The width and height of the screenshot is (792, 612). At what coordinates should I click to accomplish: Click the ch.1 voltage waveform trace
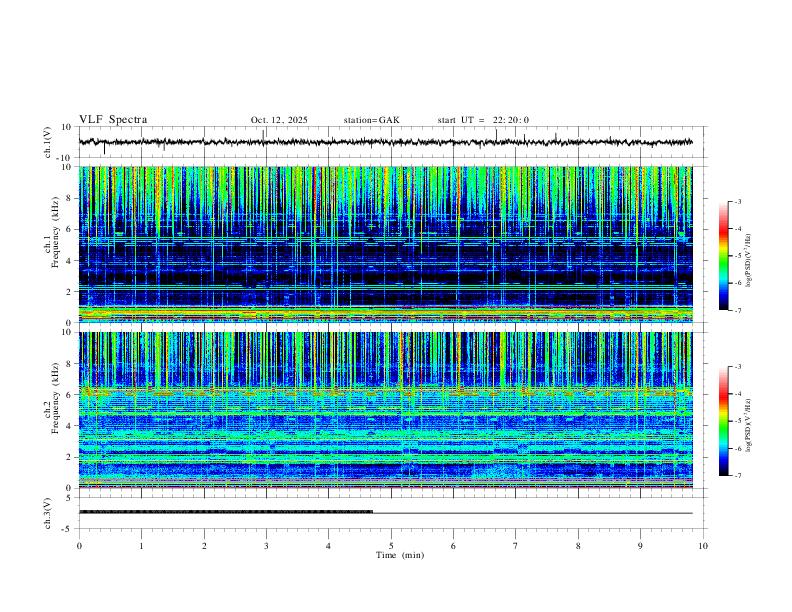(x=385, y=142)
